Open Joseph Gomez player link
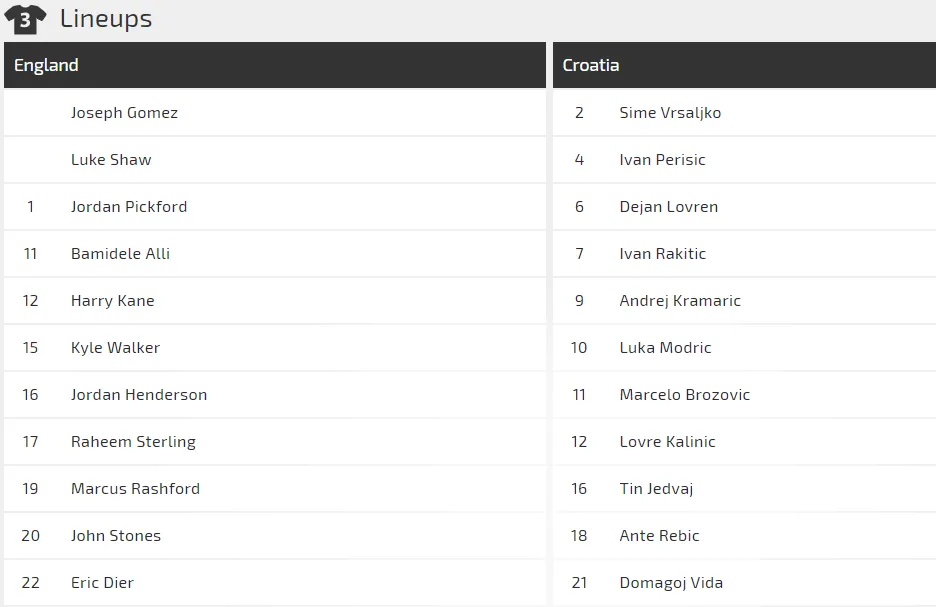936x607 pixels. click(124, 113)
